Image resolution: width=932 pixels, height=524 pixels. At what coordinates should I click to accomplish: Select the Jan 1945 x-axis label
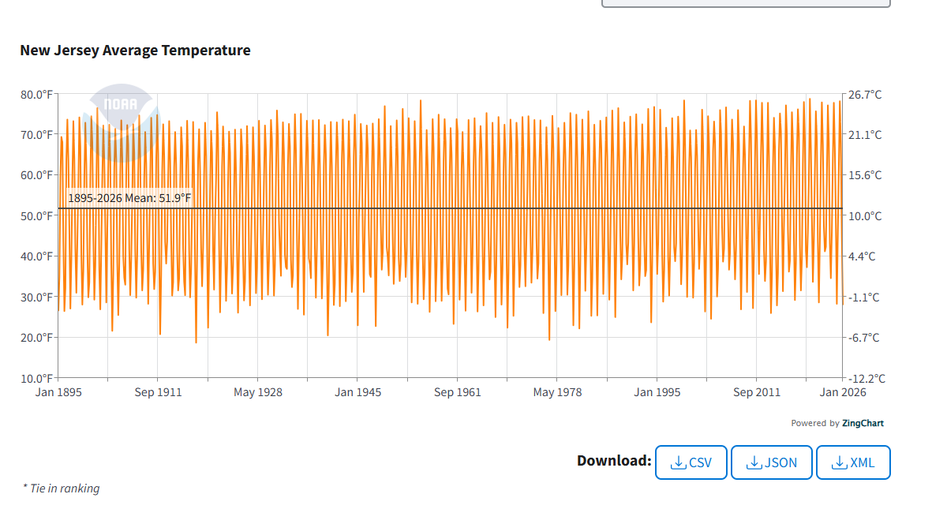tap(358, 392)
